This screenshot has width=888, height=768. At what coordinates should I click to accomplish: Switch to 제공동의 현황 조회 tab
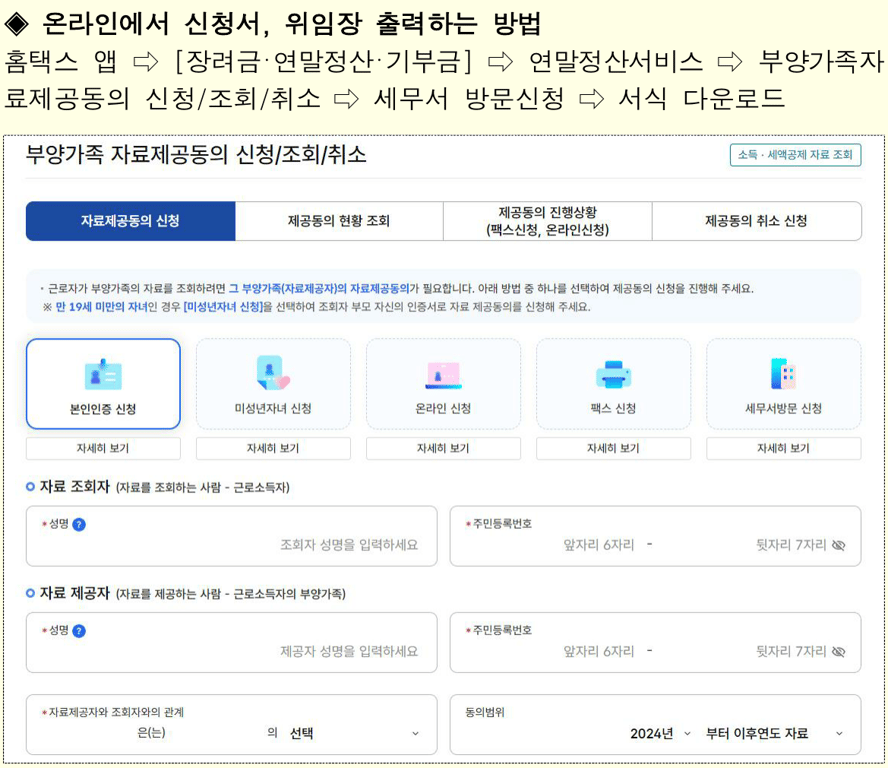pos(339,221)
